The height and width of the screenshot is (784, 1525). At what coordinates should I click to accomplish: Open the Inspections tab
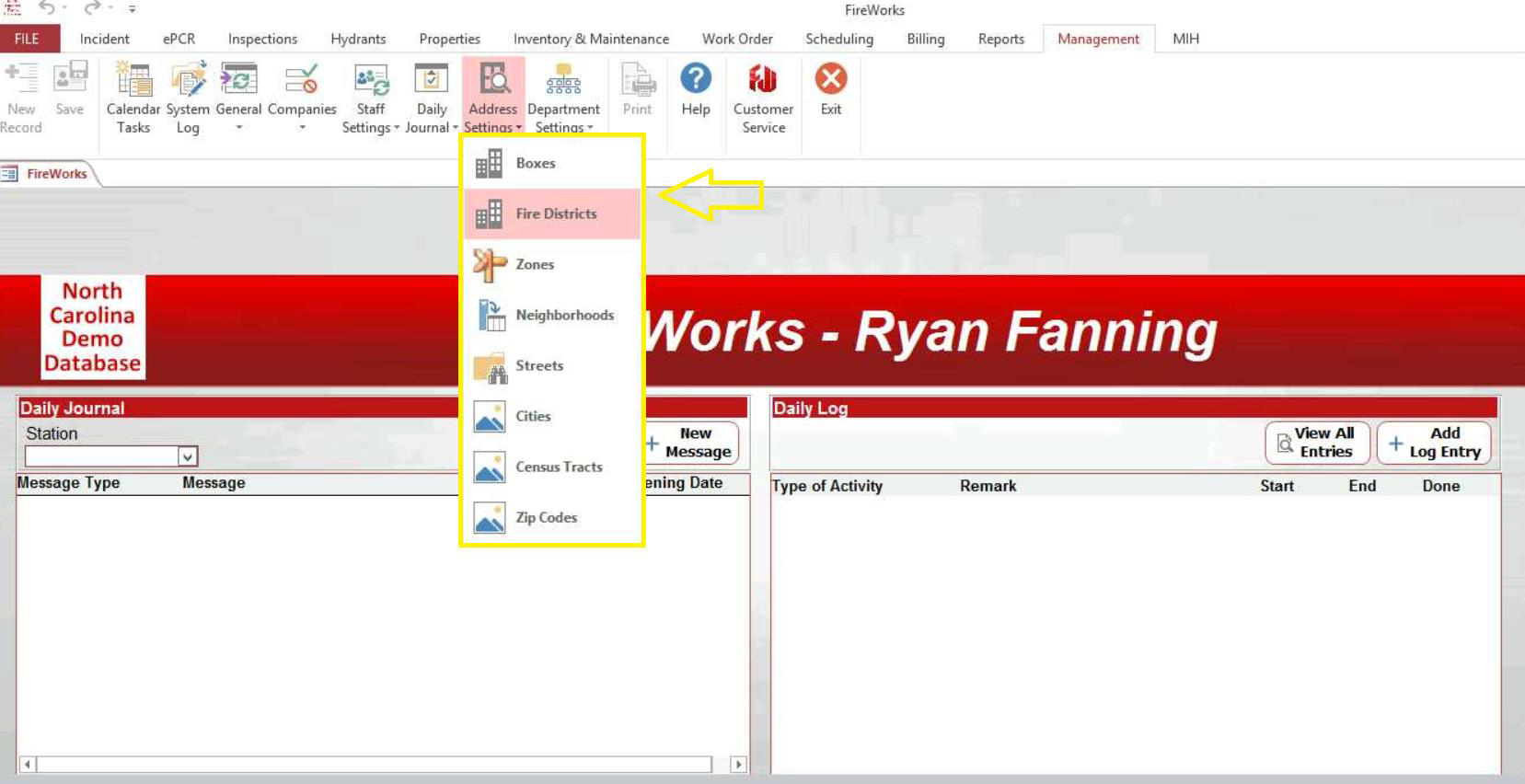pos(262,39)
